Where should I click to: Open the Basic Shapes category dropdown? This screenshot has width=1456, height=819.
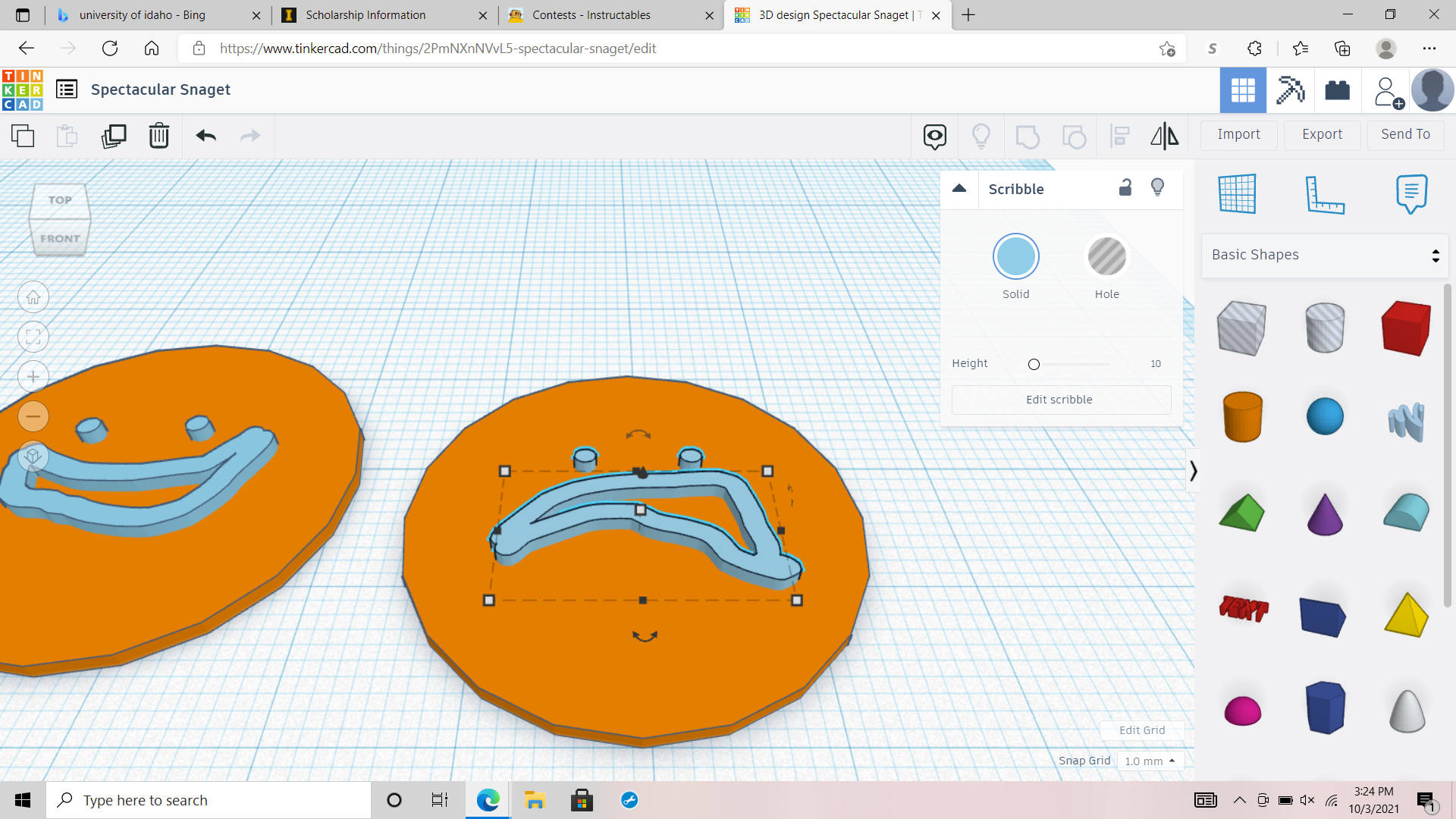[x=1324, y=255]
